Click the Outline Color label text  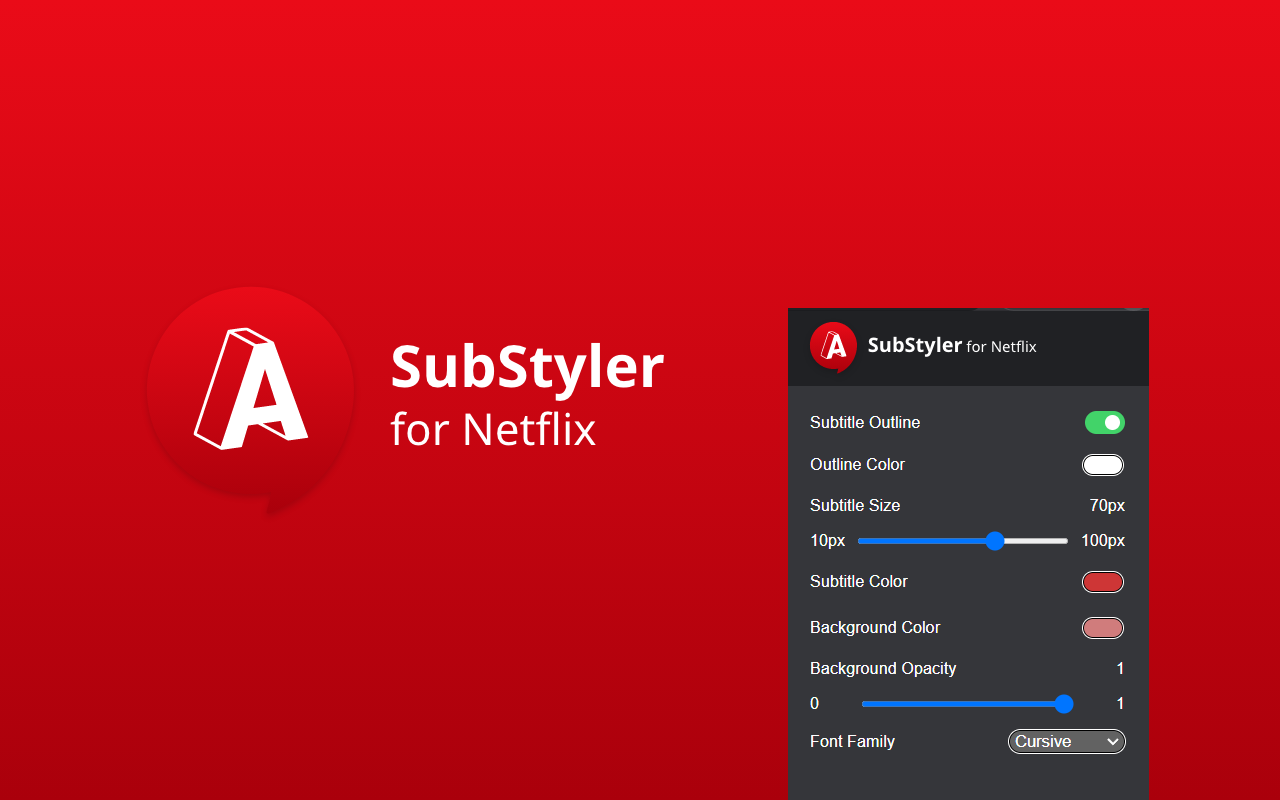857,464
